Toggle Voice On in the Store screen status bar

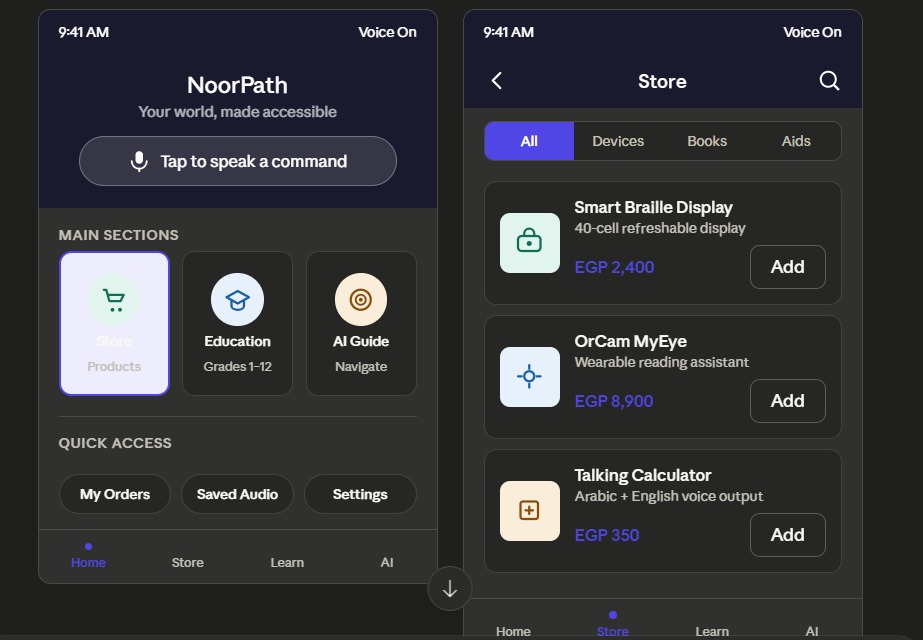812,32
